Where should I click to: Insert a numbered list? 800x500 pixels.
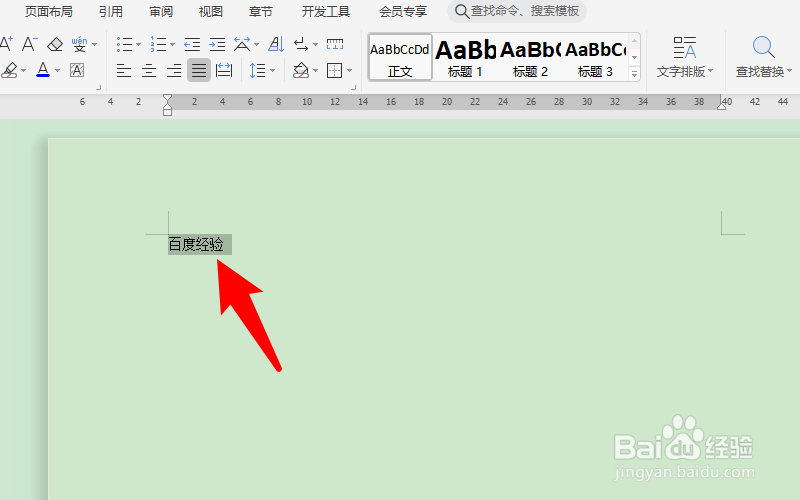point(158,44)
